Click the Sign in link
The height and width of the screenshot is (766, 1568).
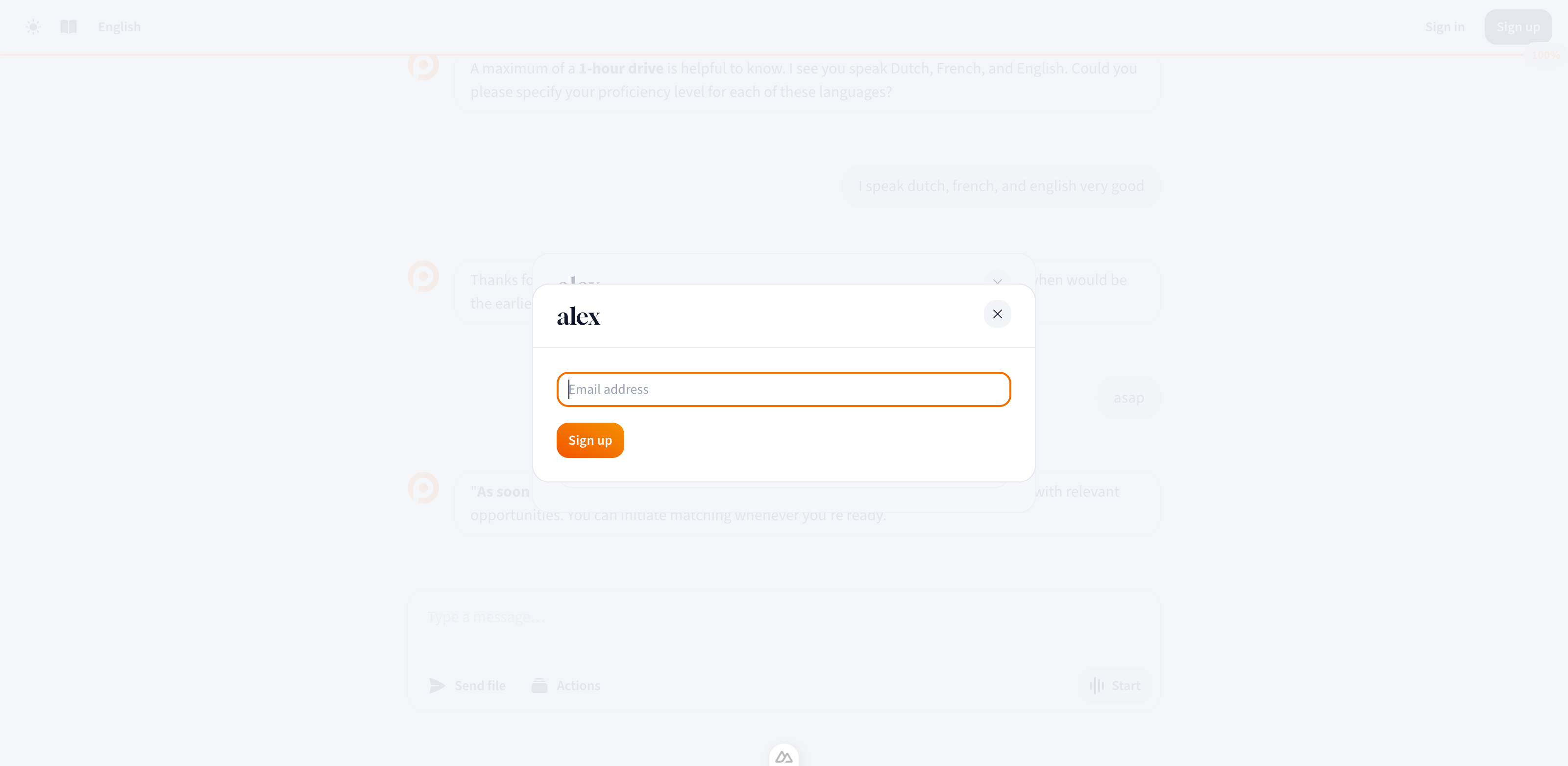(x=1445, y=27)
